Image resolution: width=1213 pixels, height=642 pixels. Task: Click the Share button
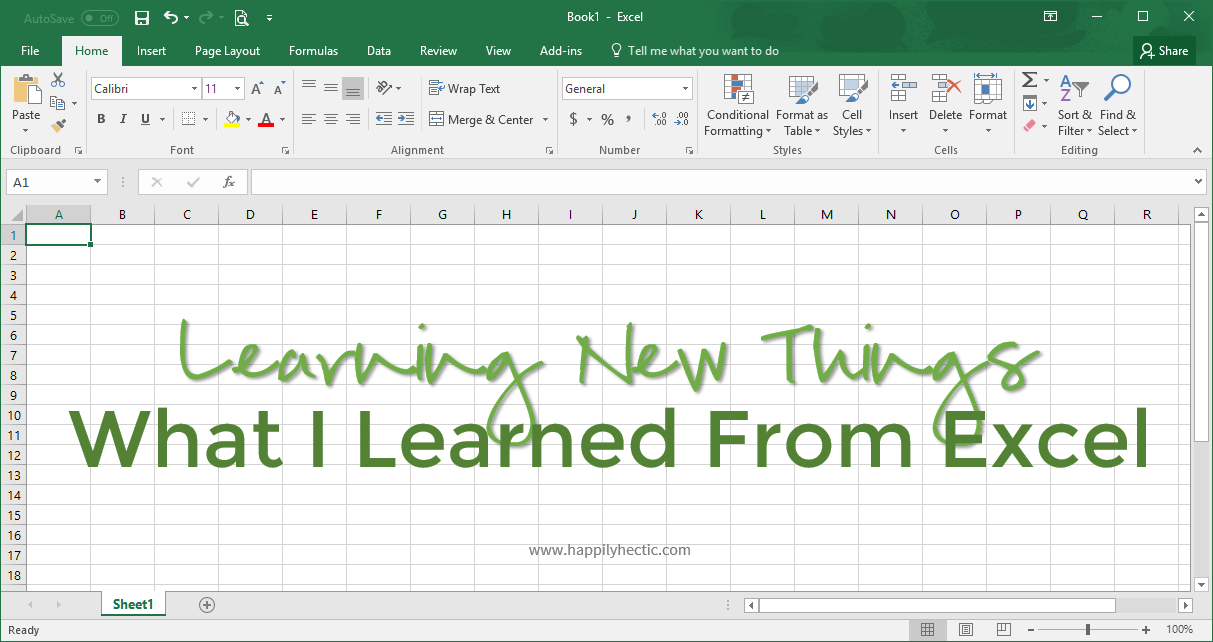pyautogui.click(x=1164, y=51)
